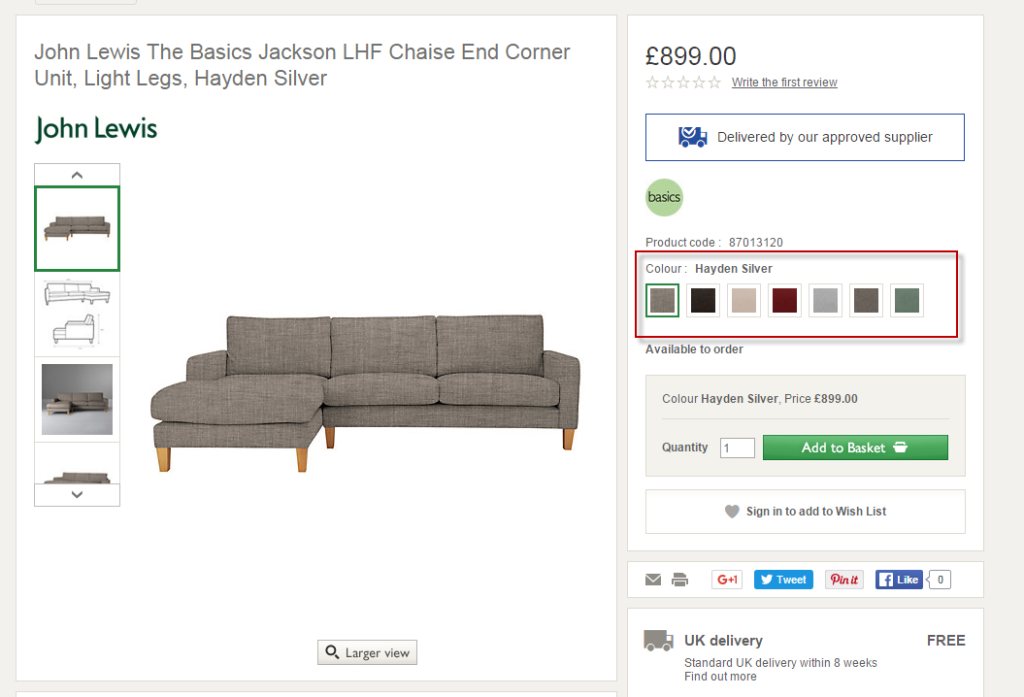Click the Tweet button
The image size is (1024, 697).
[783, 579]
